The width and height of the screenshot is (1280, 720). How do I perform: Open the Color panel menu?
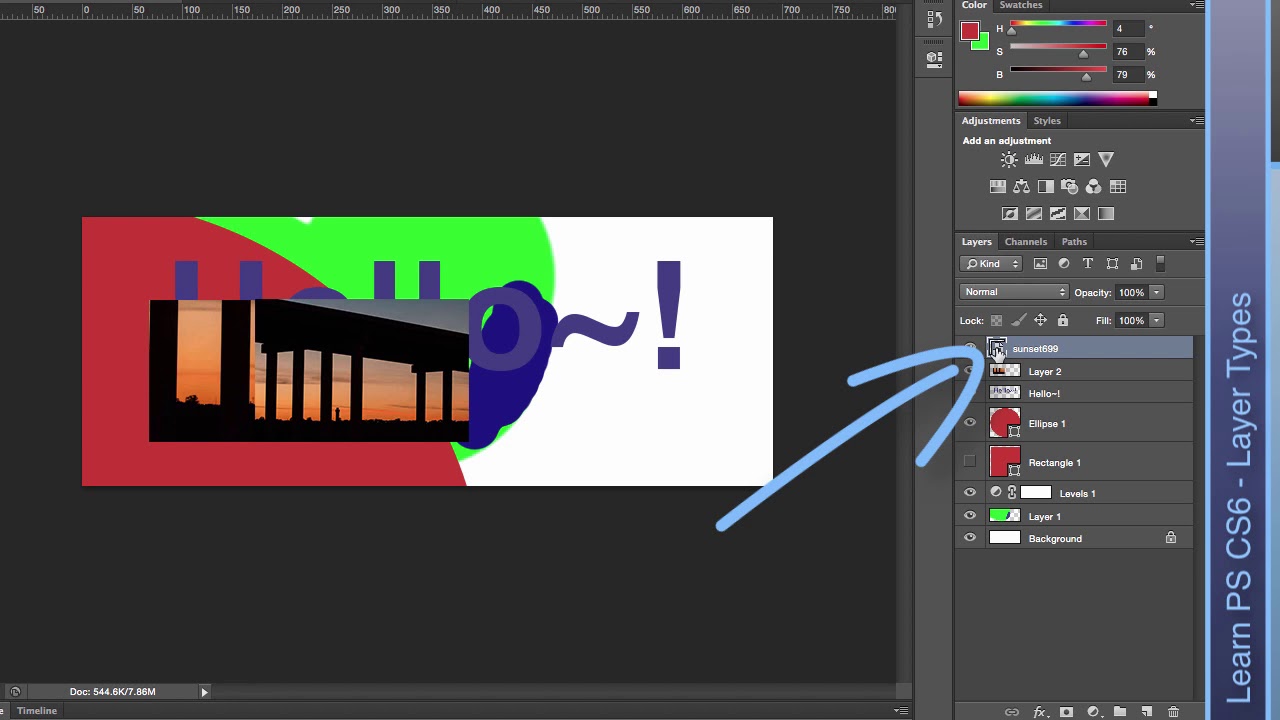1196,5
